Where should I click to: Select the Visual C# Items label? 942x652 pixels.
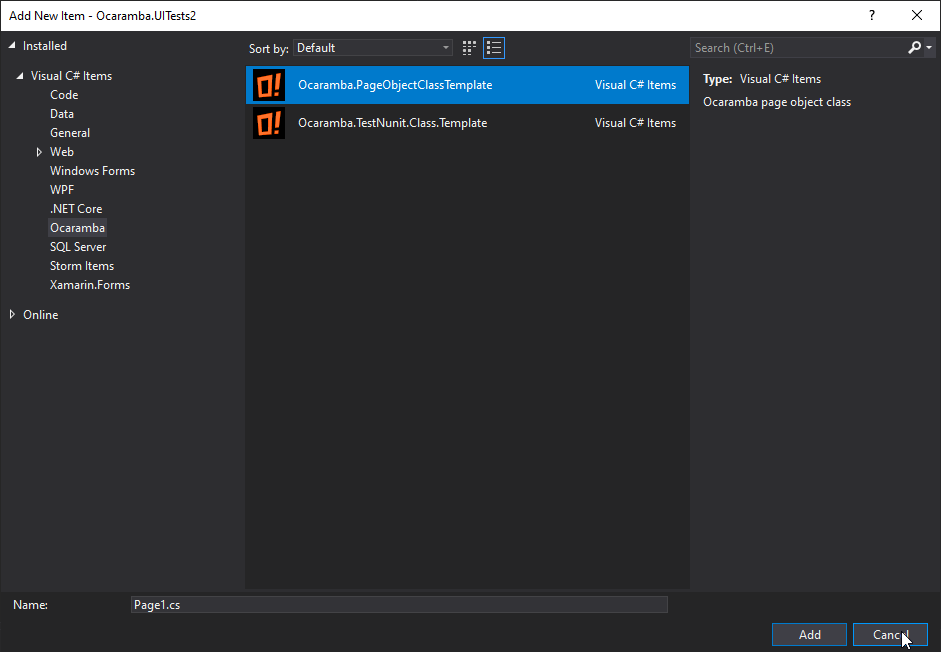71,76
